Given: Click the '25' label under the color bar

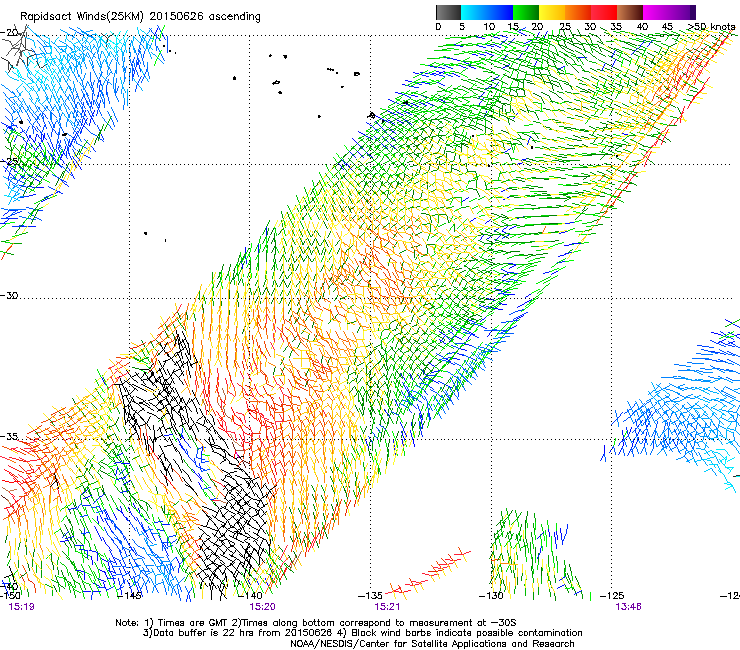Looking at the screenshot, I should point(565,26).
